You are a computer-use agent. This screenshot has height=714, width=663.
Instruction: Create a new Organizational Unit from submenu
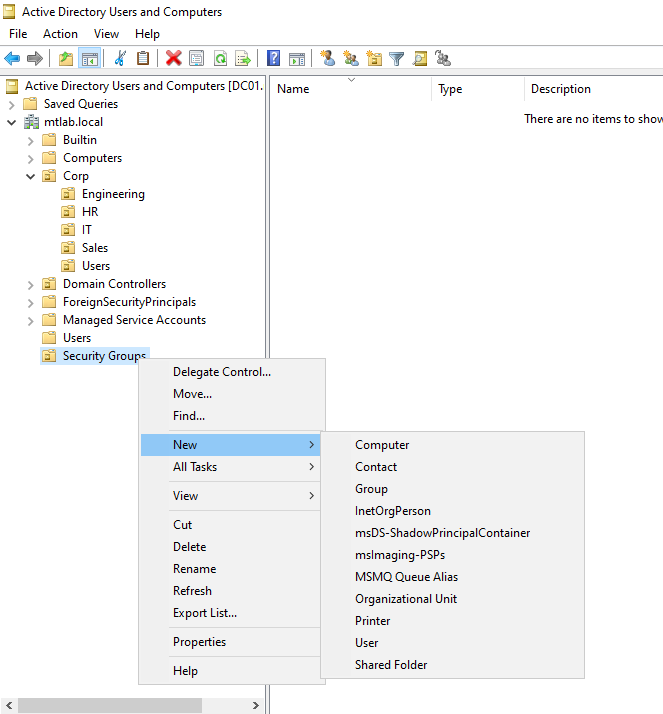(453, 599)
